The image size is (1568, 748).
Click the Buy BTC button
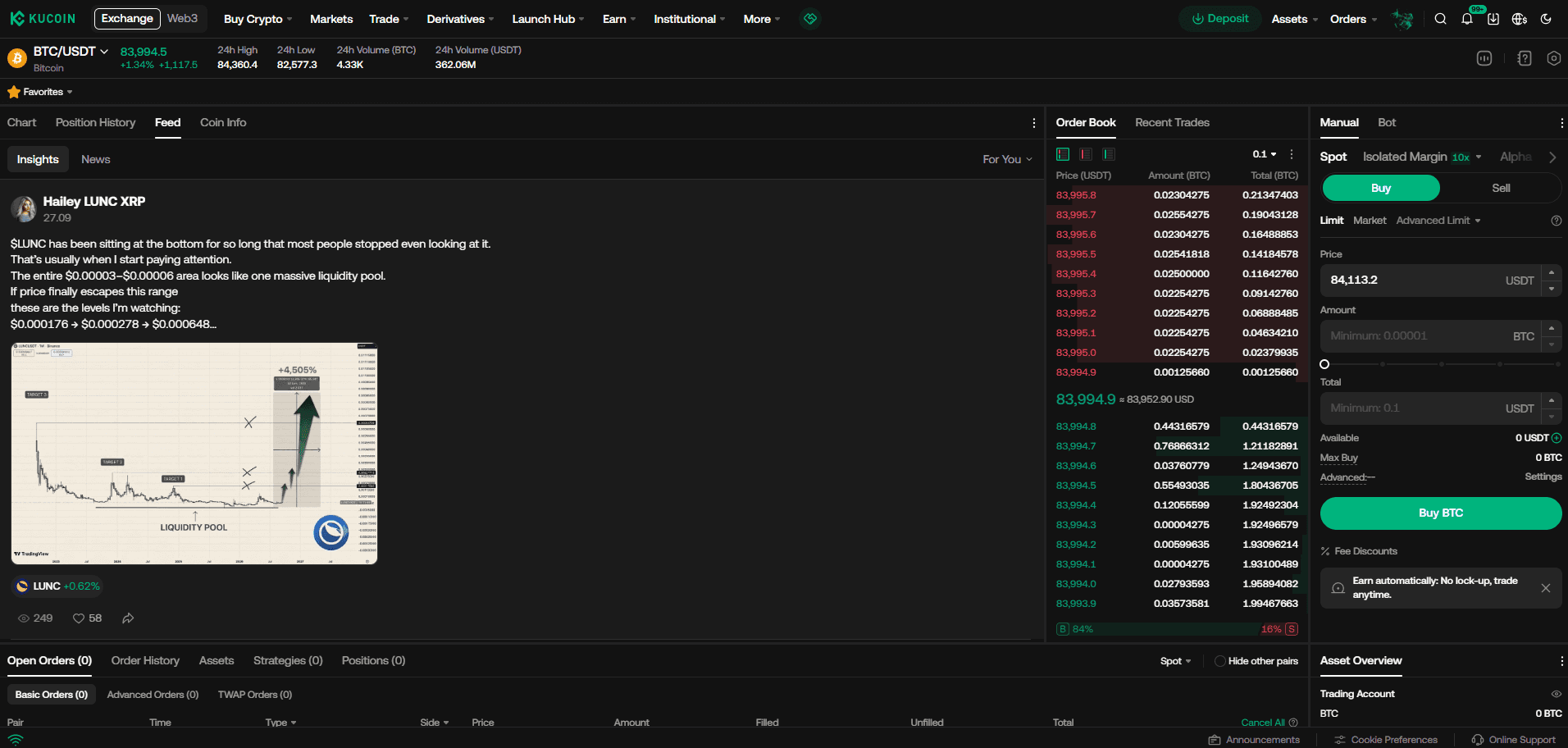(1441, 513)
